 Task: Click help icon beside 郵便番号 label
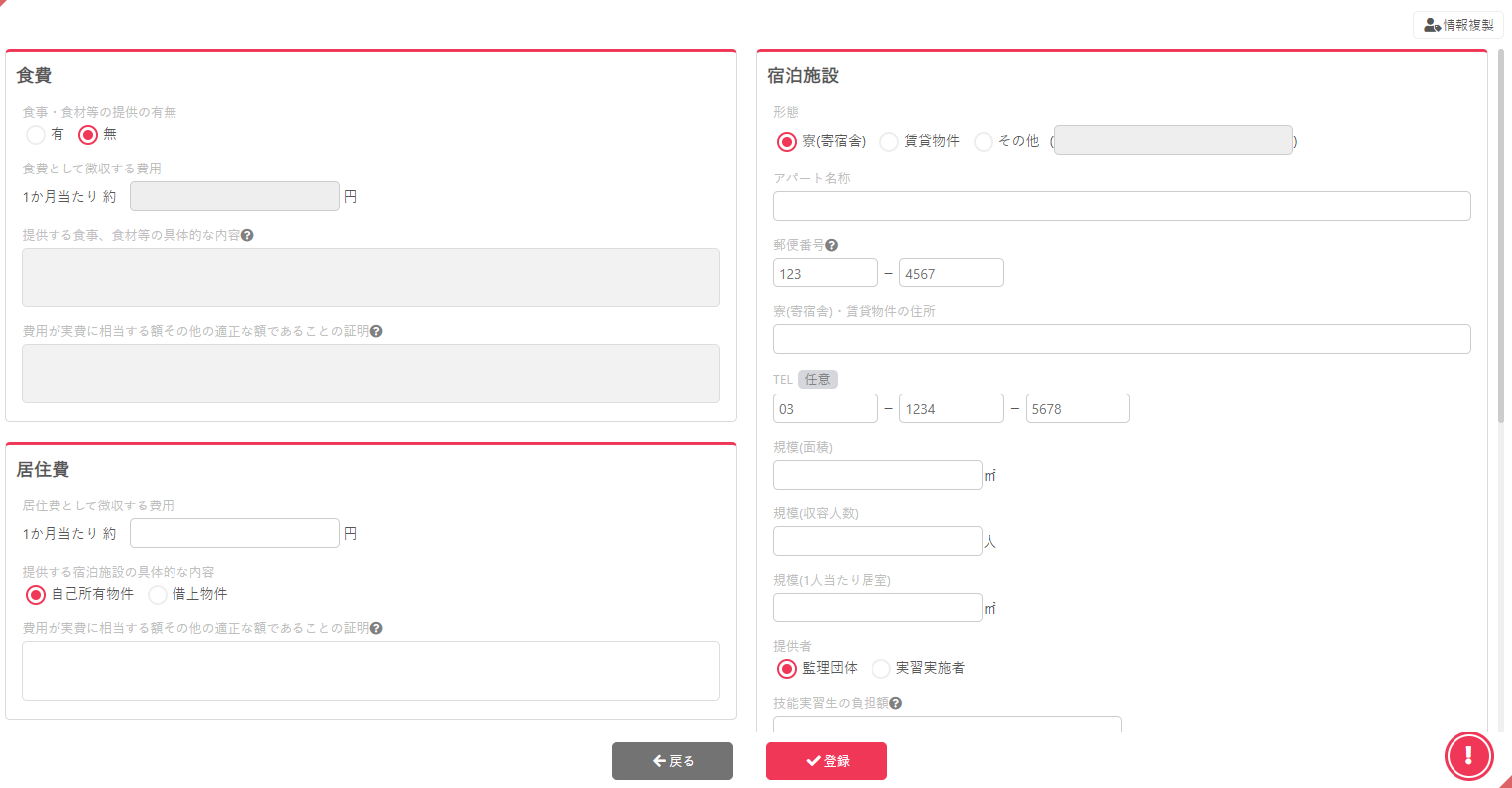point(831,245)
